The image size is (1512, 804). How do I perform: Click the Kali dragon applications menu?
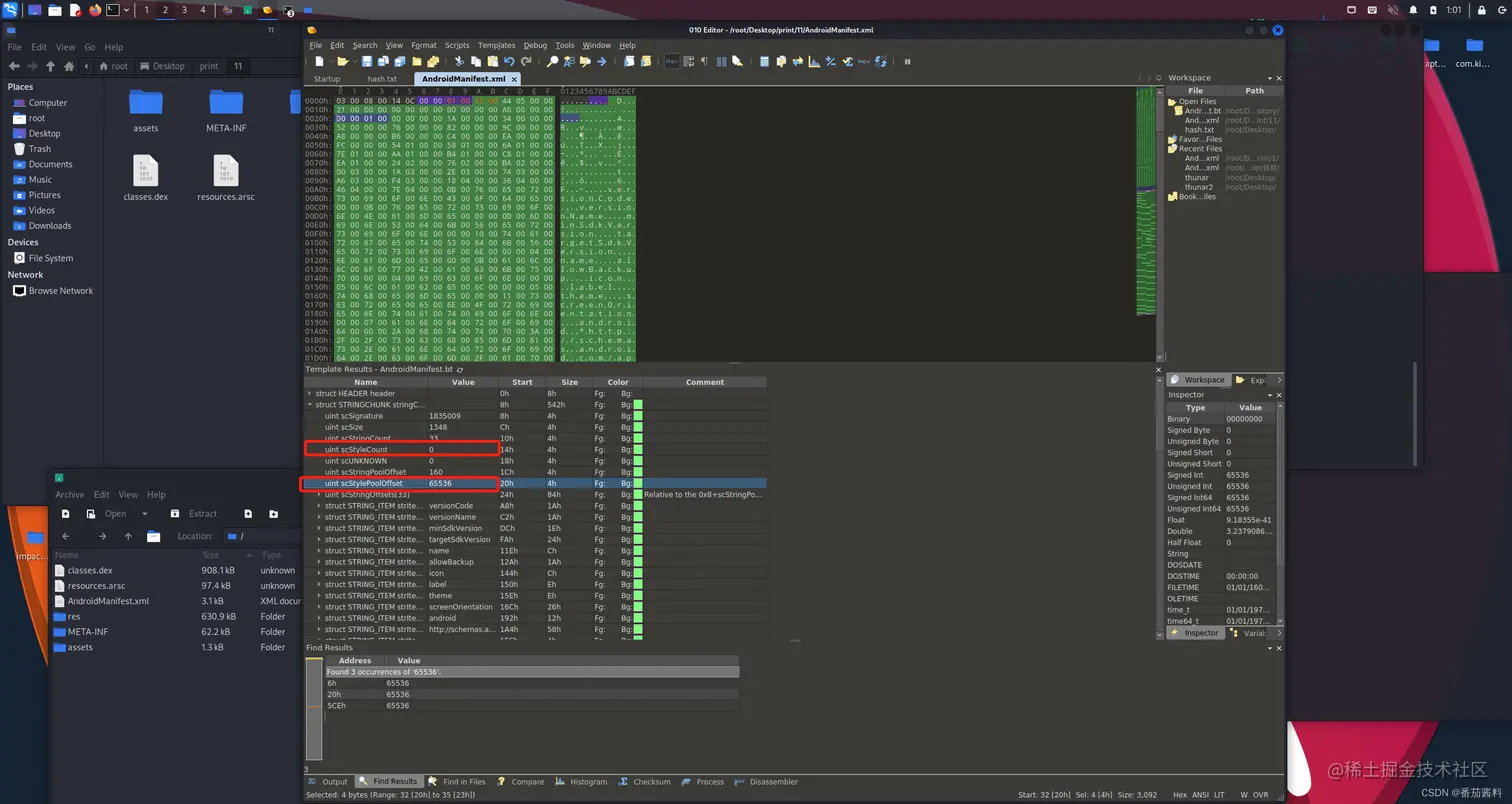coord(10,10)
